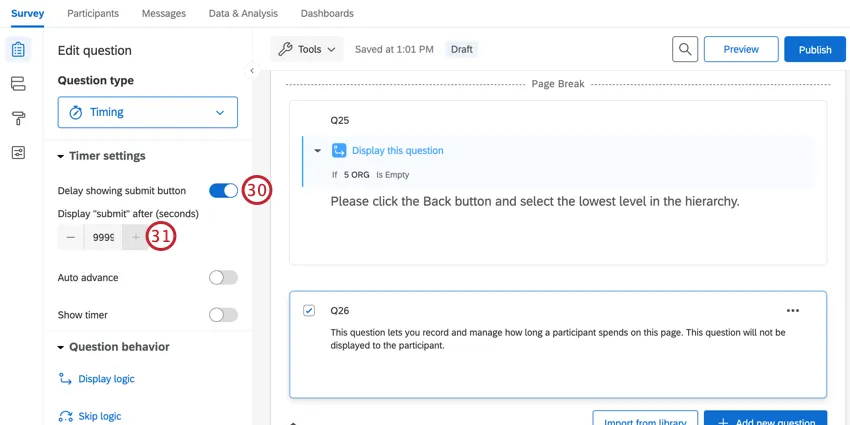
Task: Collapse the Timer settings section
Action: [61, 156]
